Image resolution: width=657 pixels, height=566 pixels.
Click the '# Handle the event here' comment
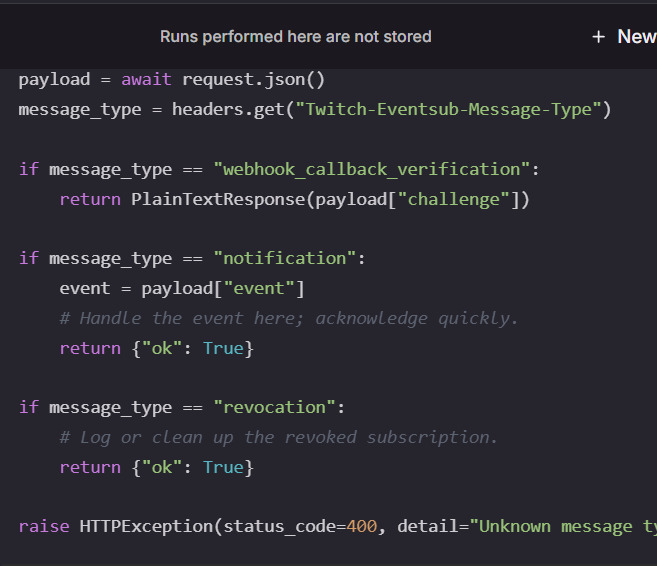click(x=289, y=318)
